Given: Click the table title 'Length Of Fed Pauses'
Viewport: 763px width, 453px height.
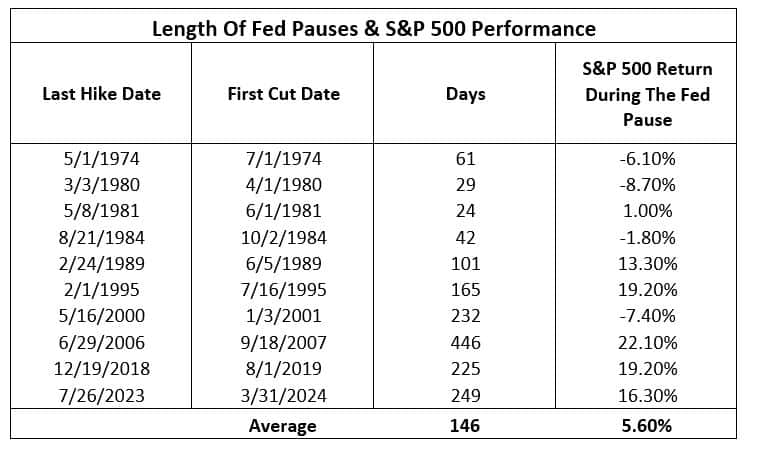Looking at the screenshot, I should 256,29.
